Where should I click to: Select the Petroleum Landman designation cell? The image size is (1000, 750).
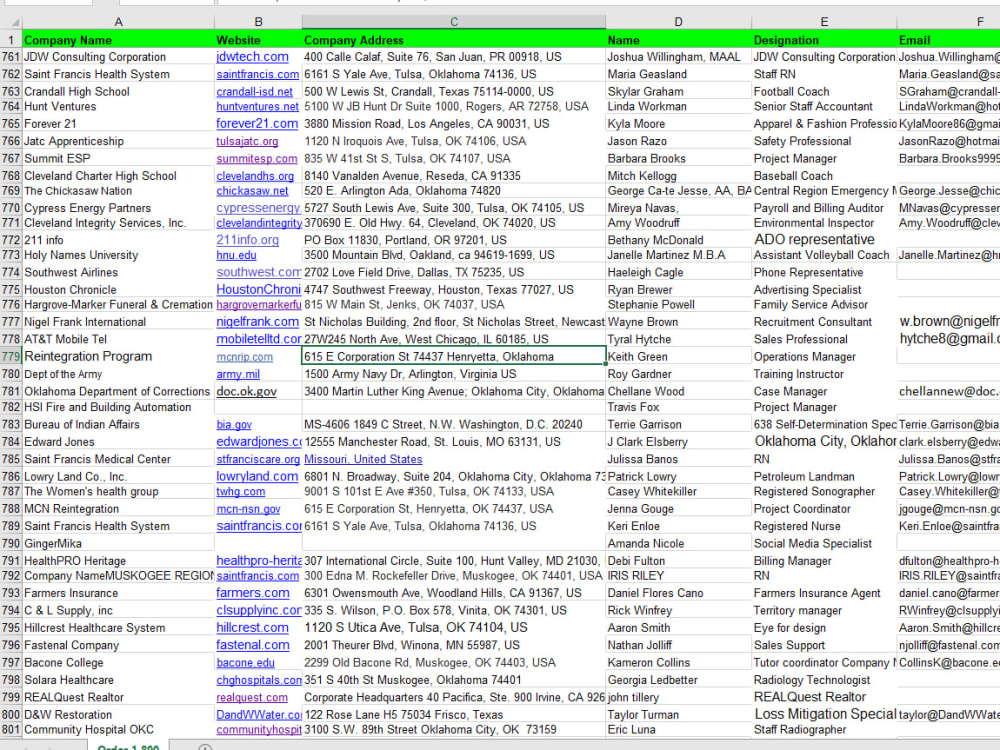824,476
